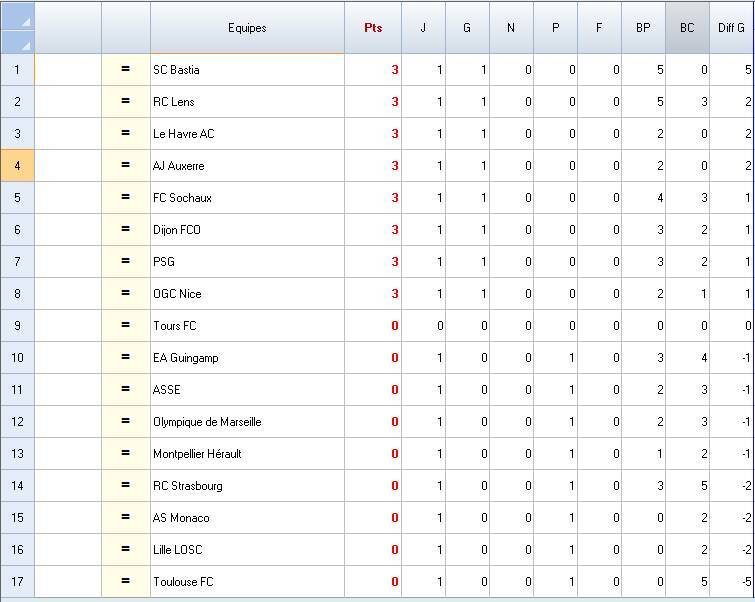Select row header number 4
The width and height of the screenshot is (755, 602).
coord(17,166)
